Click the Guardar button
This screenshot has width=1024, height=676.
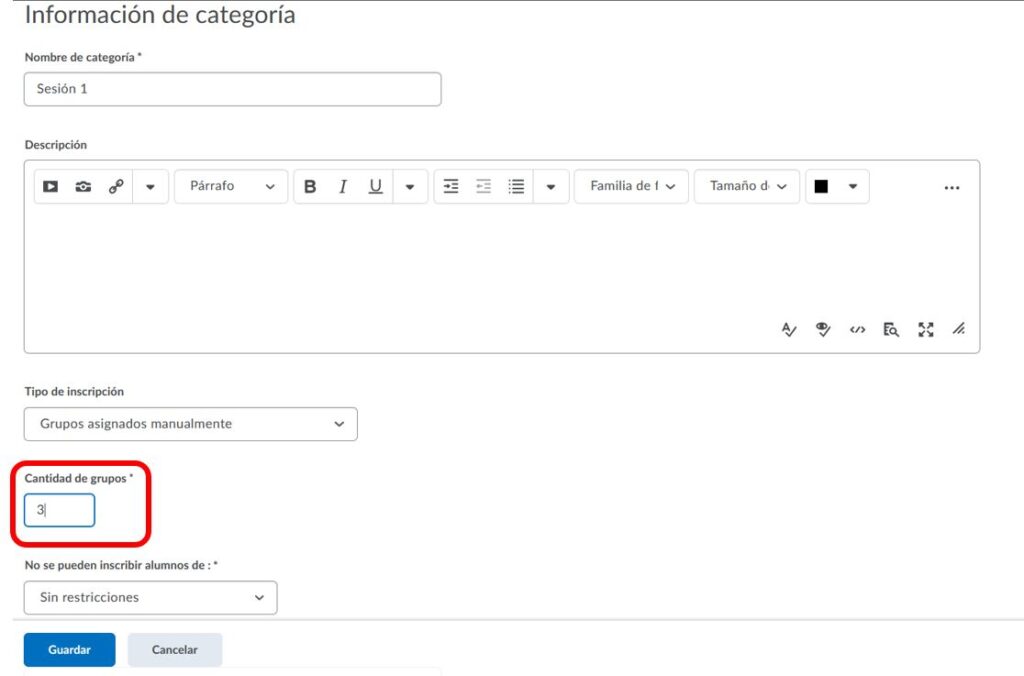coord(69,650)
